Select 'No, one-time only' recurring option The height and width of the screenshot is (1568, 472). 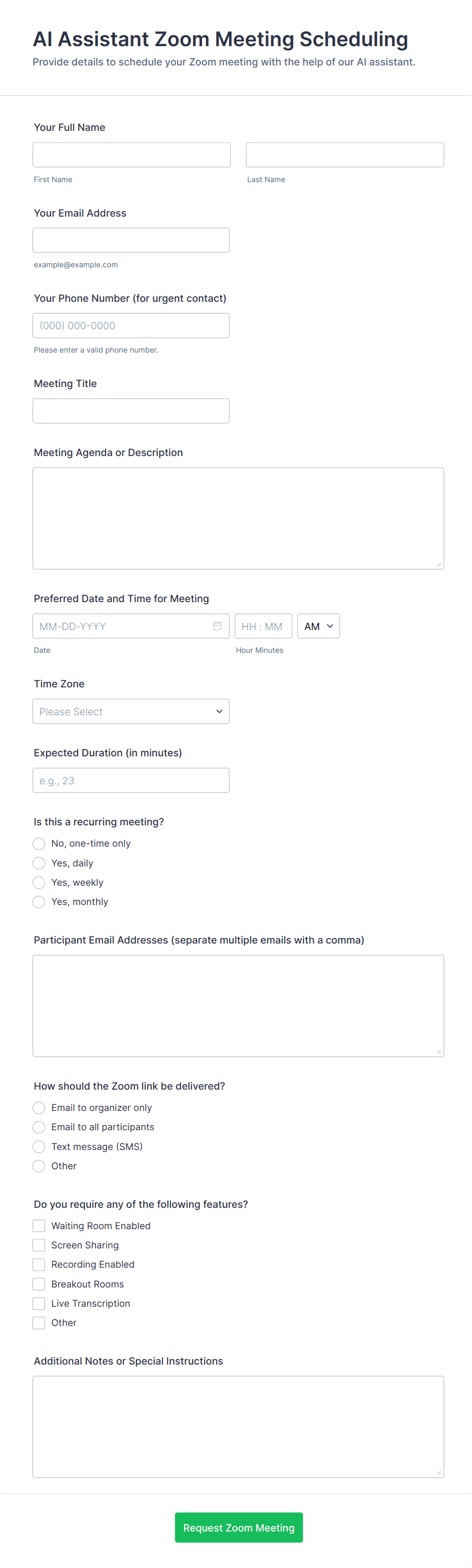pos(39,843)
